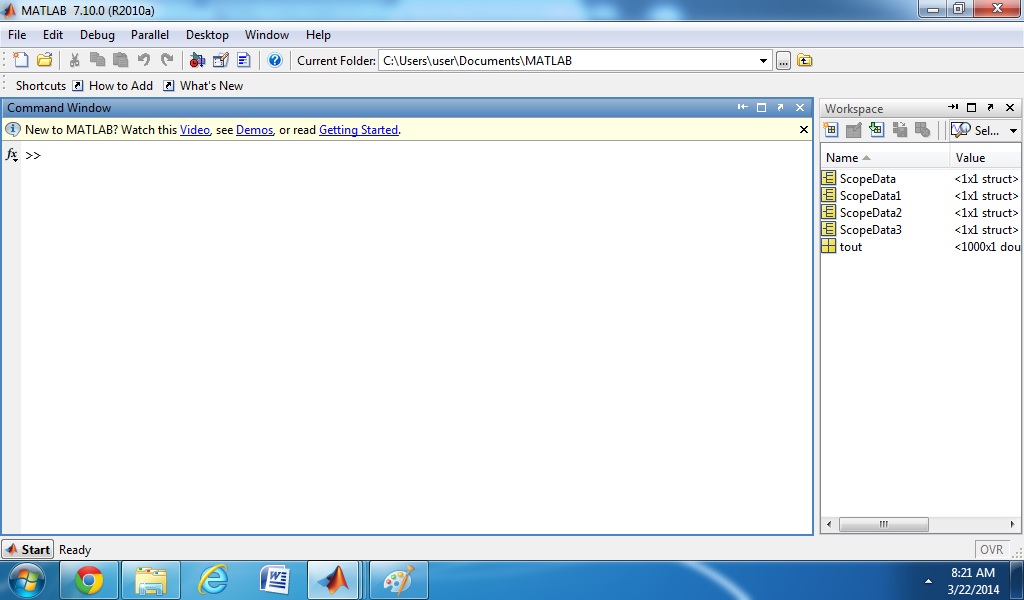Click the How to Add shortcut
Image resolution: width=1024 pixels, height=600 pixels.
[112, 86]
